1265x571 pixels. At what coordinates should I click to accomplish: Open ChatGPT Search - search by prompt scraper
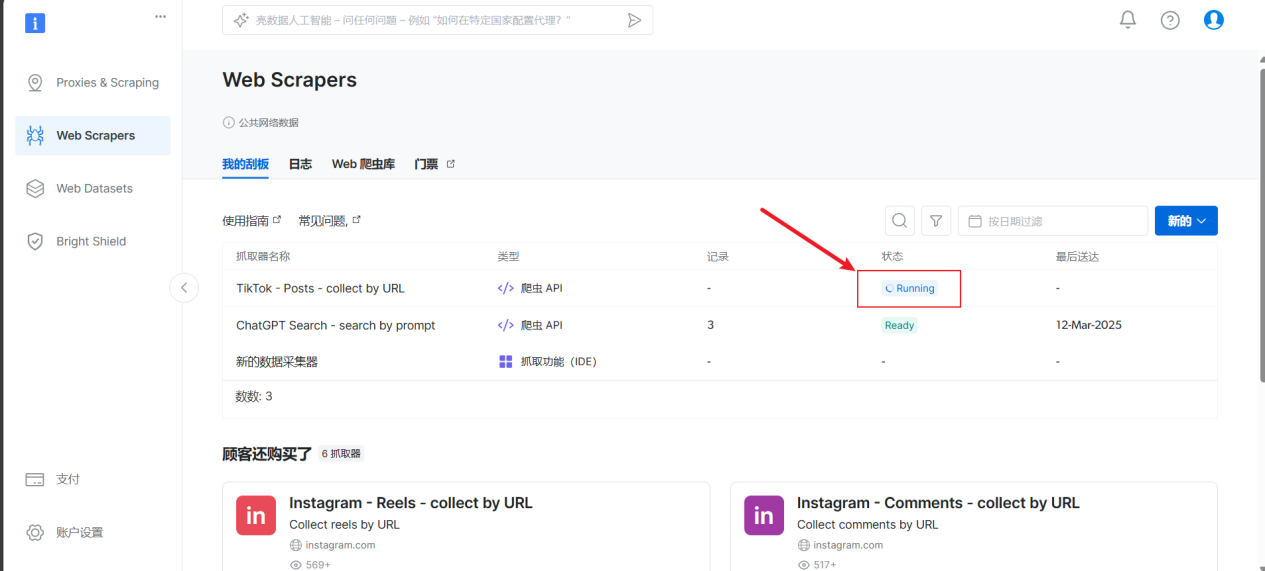coord(335,325)
